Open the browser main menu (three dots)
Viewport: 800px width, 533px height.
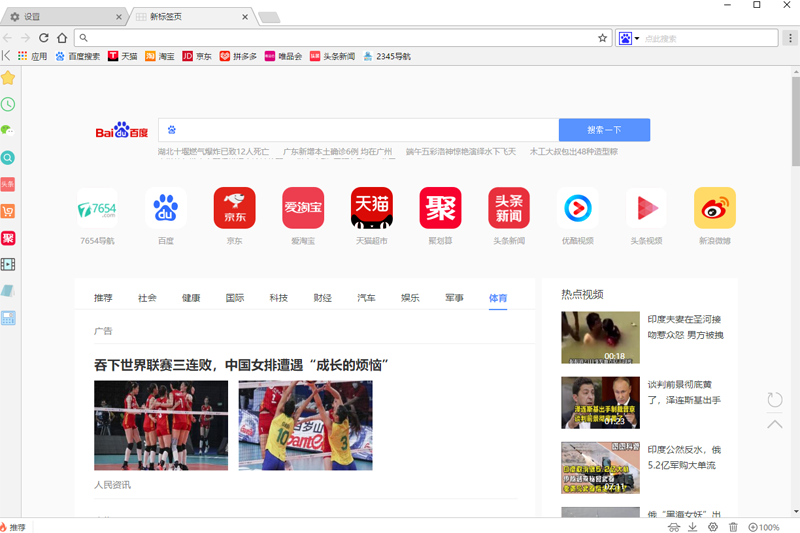coord(789,38)
